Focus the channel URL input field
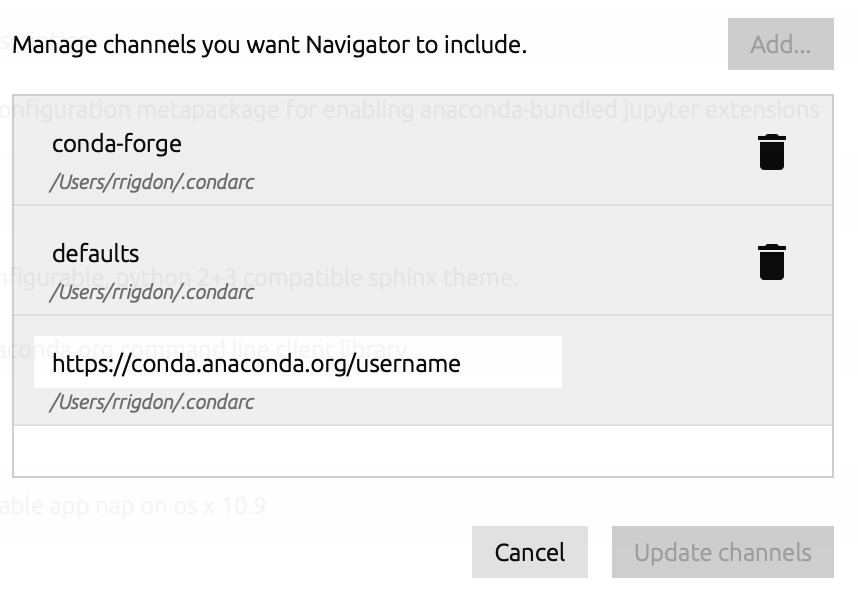 [298, 362]
